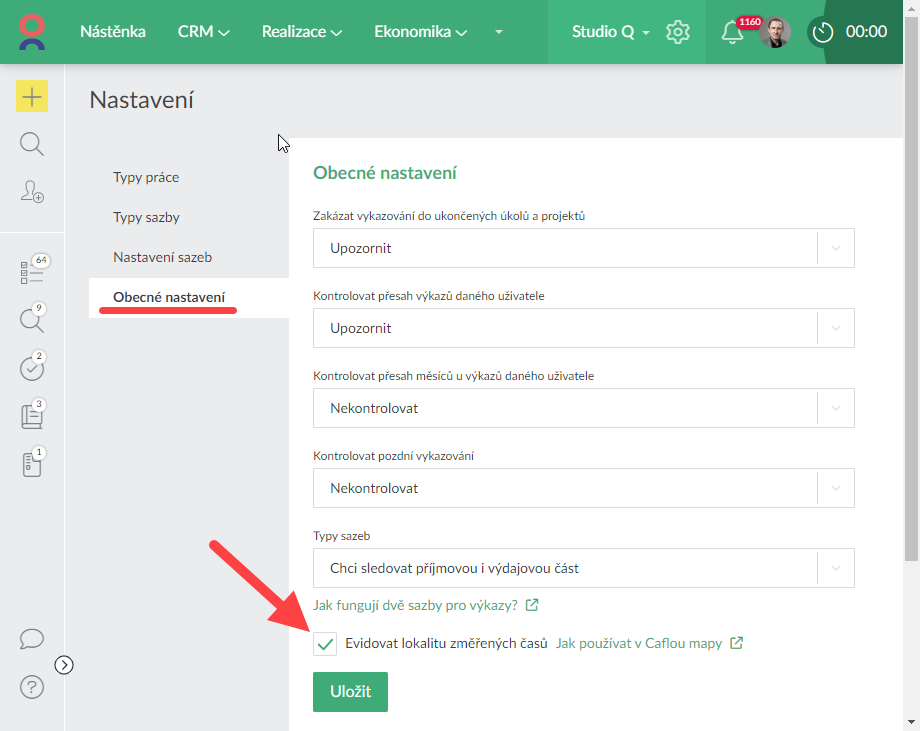Open the task list icon with badge 64
The height and width of the screenshot is (731, 920).
tap(32, 272)
